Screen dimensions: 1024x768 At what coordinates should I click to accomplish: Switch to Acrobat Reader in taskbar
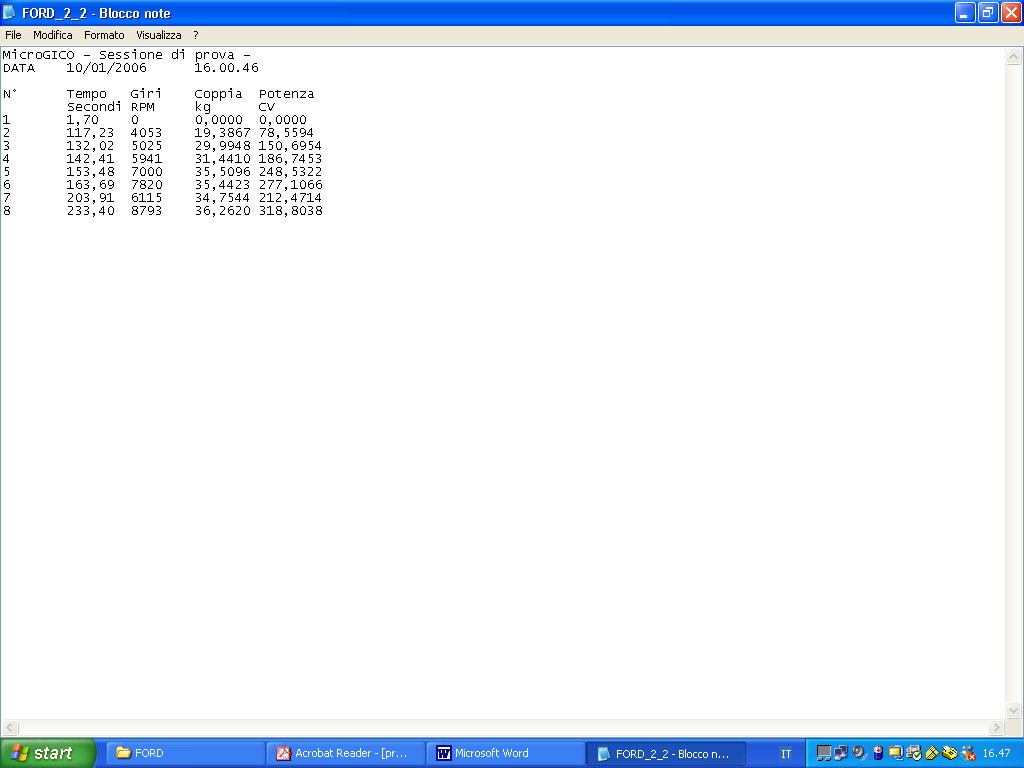(345, 753)
